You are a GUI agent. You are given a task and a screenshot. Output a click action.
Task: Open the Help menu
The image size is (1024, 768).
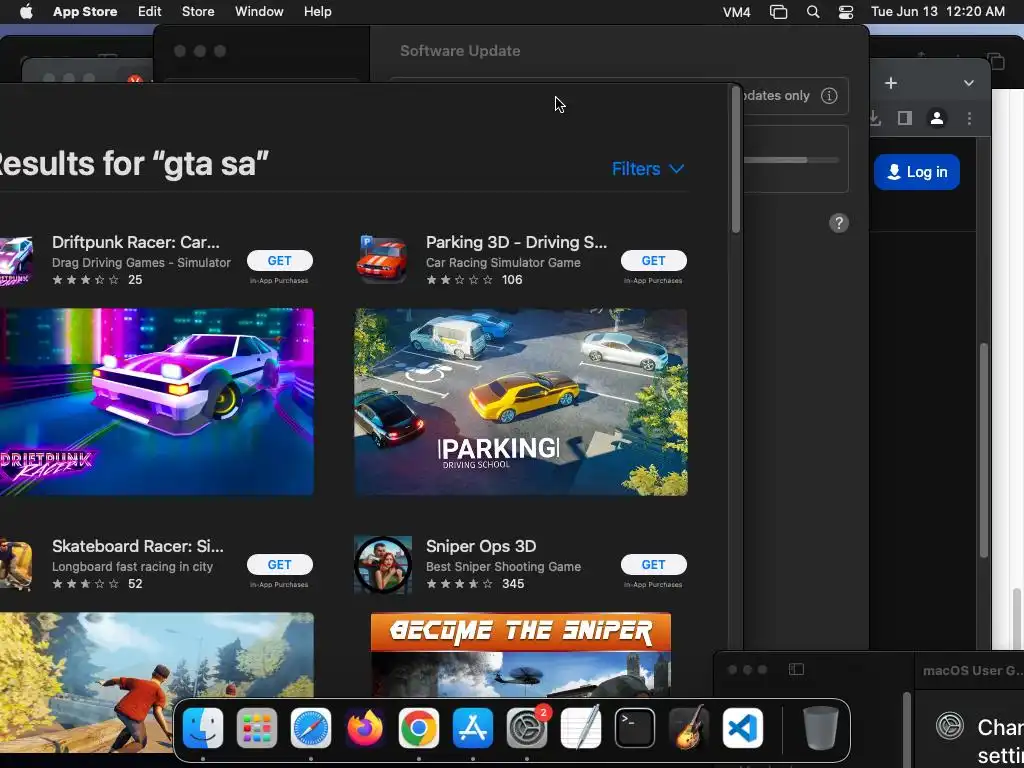(x=317, y=12)
